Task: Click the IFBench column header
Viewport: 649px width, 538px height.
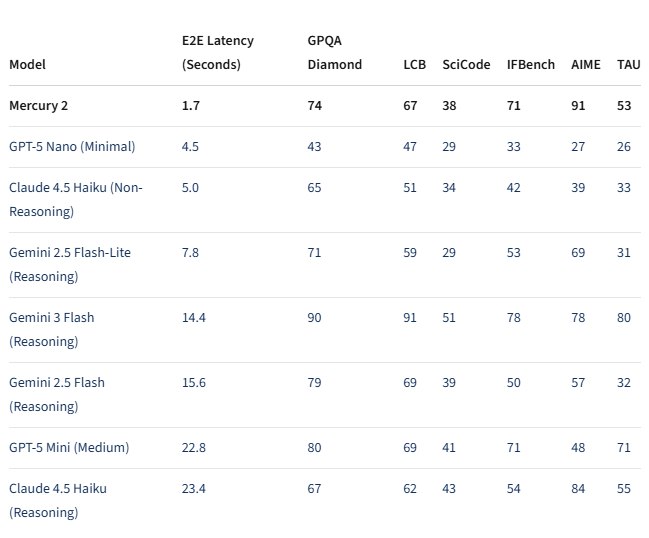Action: [530, 65]
